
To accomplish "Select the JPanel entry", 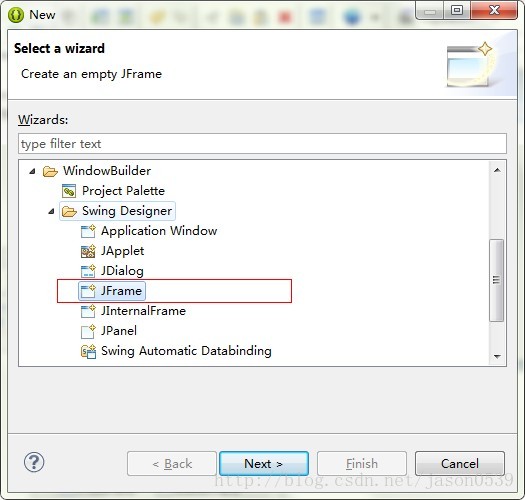I will click(x=119, y=331).
